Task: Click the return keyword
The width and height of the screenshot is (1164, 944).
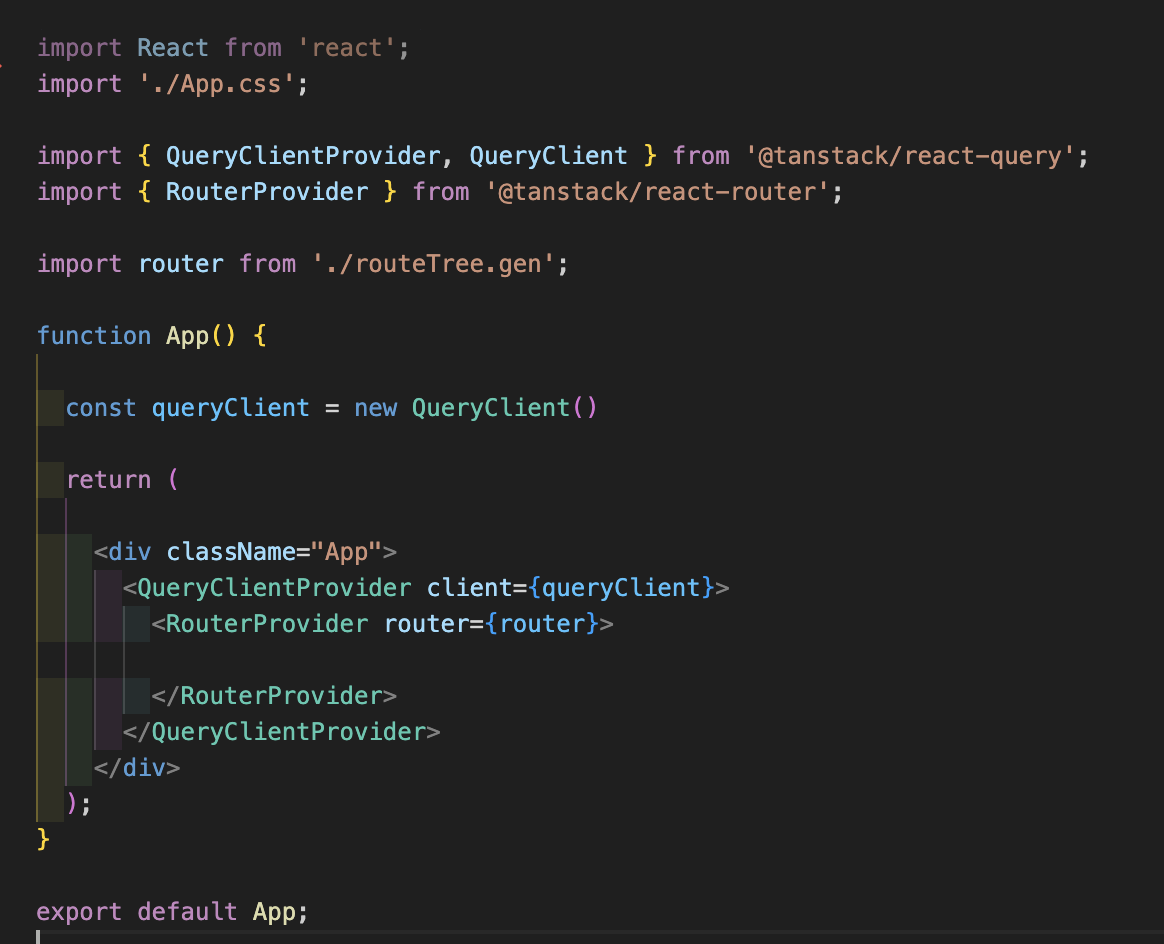Action: coord(108,480)
